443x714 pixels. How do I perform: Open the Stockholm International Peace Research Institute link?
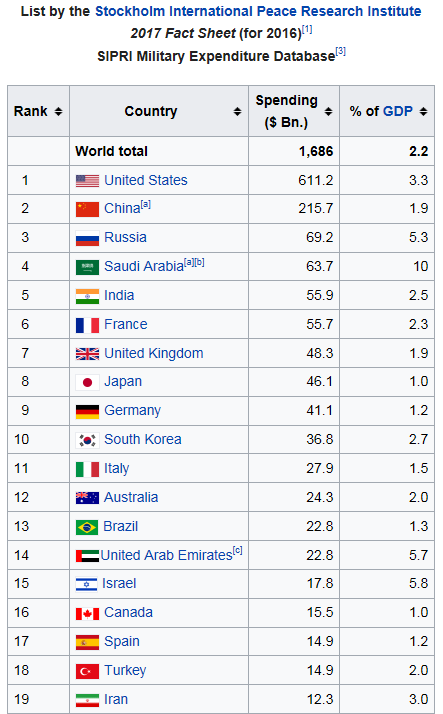point(258,11)
